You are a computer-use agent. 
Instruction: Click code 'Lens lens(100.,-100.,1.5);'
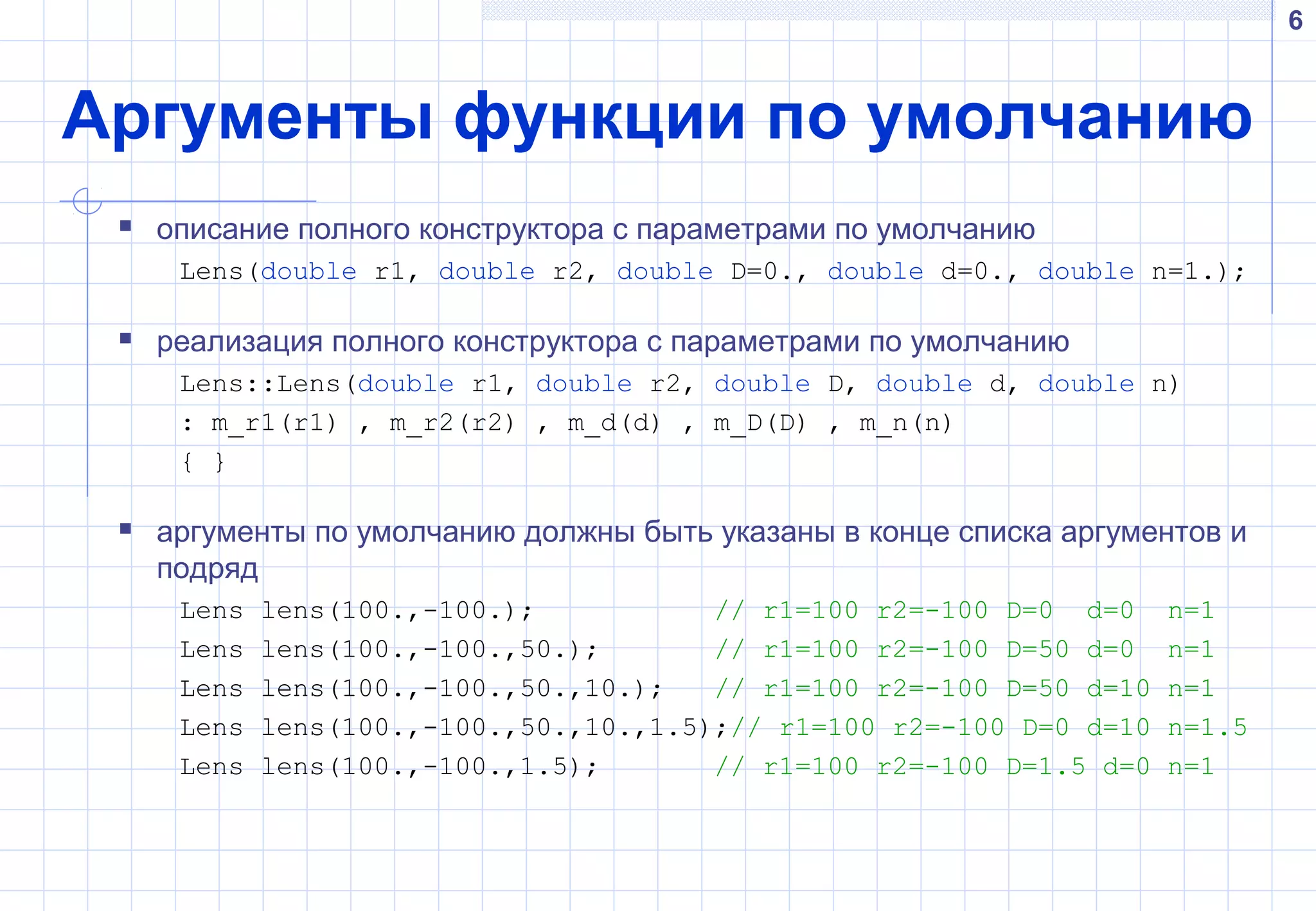coord(388,767)
